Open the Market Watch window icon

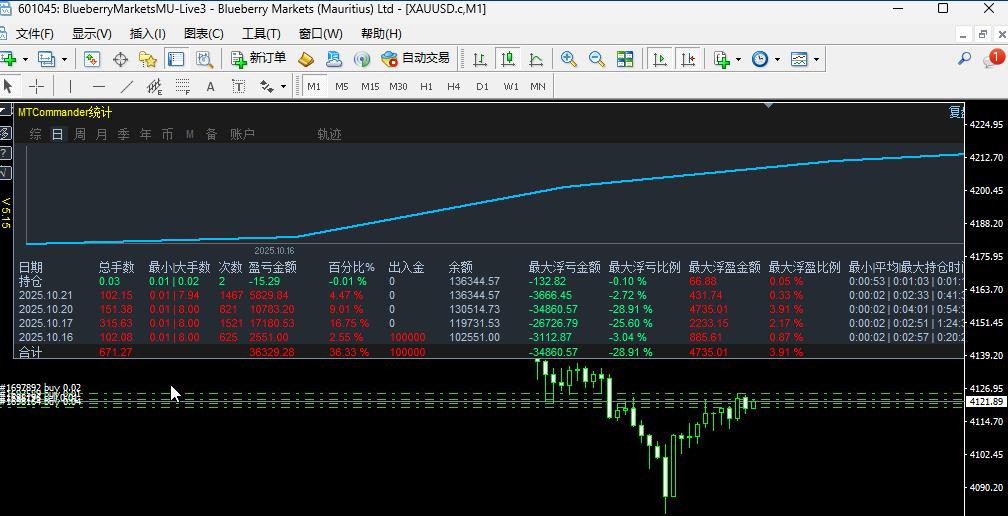click(92, 59)
